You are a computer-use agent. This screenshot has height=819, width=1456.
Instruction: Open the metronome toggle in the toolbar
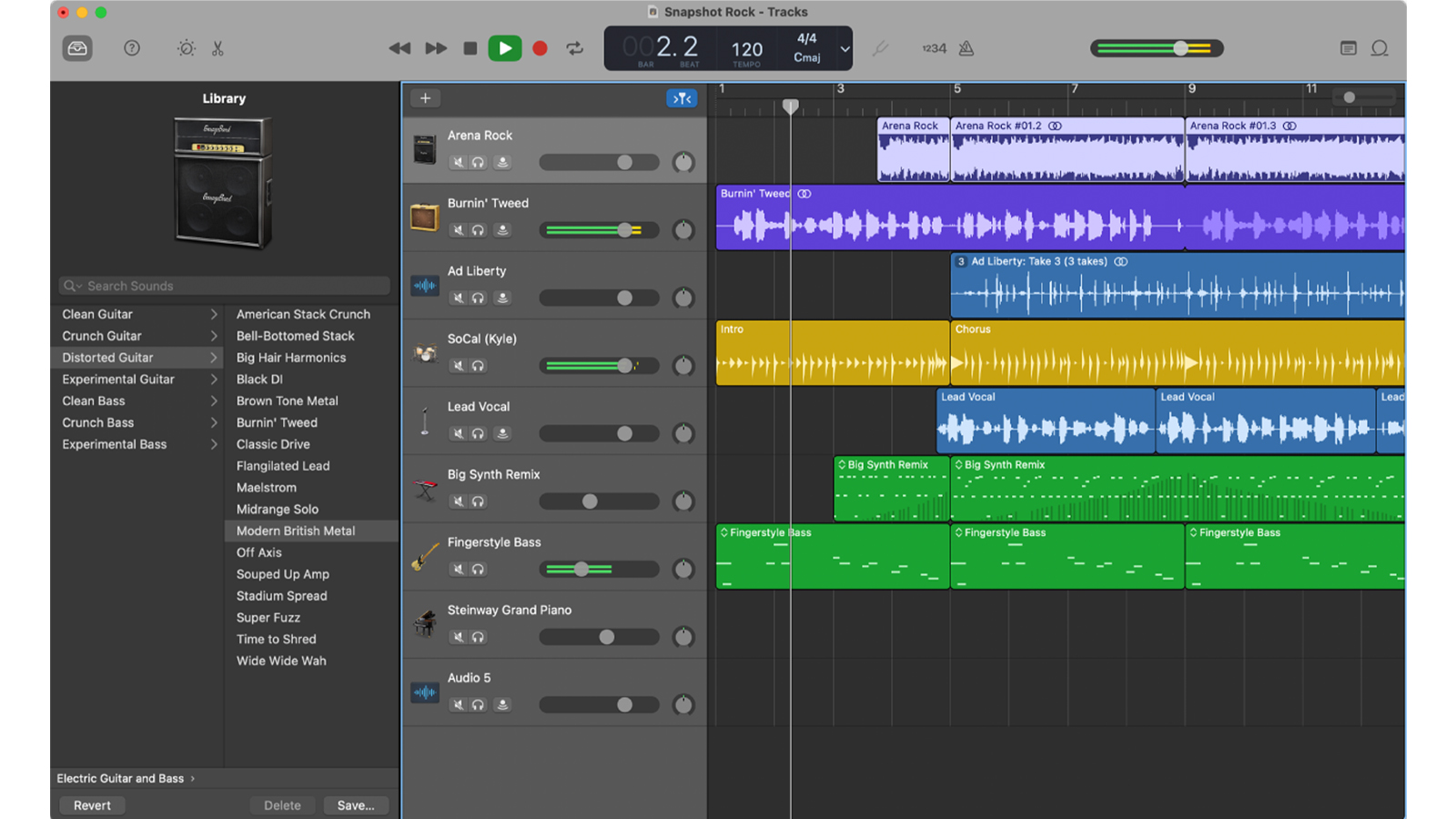[965, 48]
